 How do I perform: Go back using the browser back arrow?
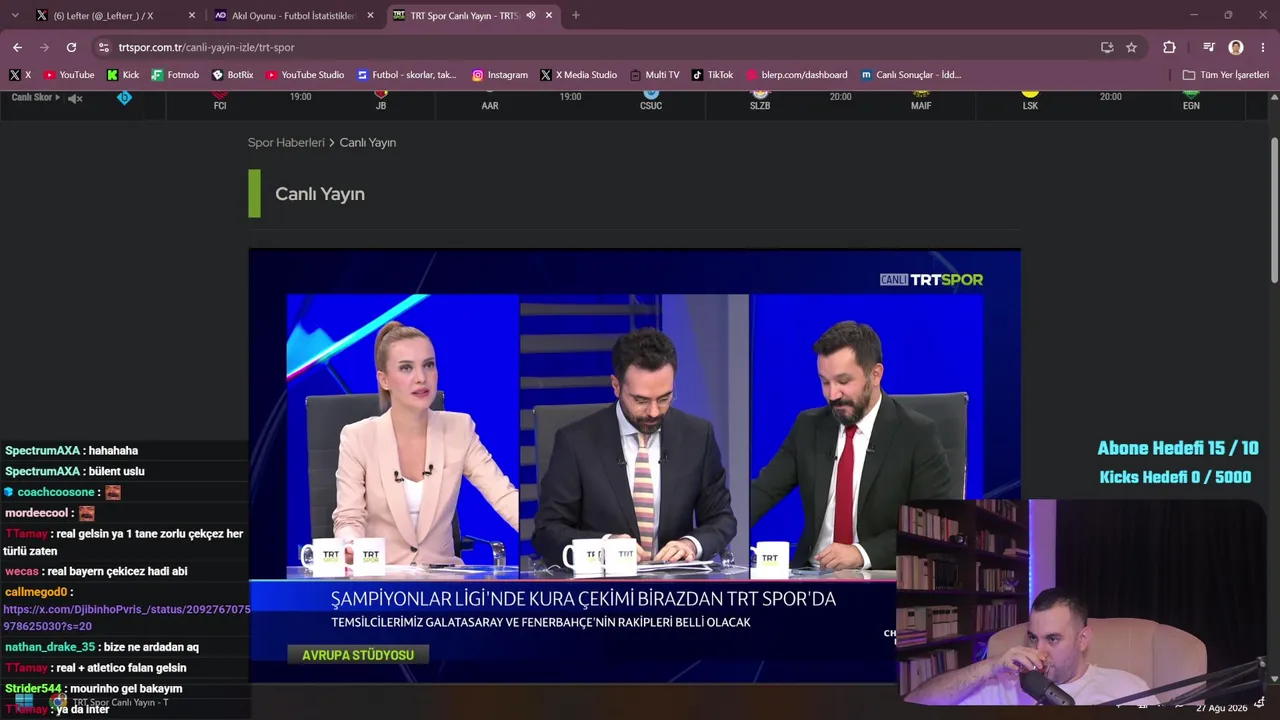click(x=17, y=47)
